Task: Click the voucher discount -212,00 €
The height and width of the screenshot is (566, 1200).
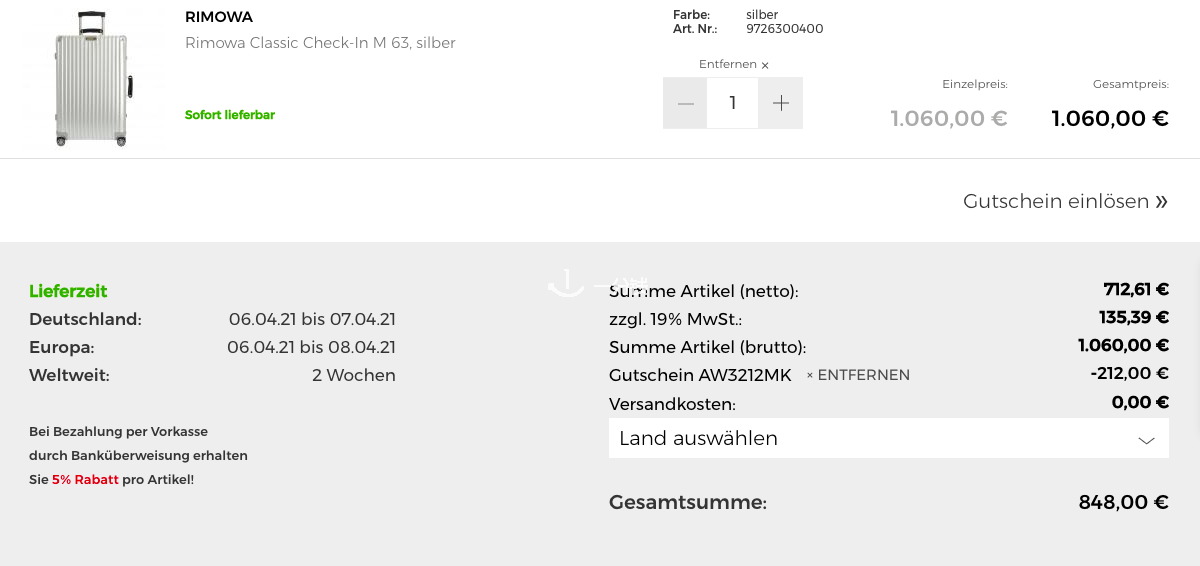Action: tap(1129, 373)
